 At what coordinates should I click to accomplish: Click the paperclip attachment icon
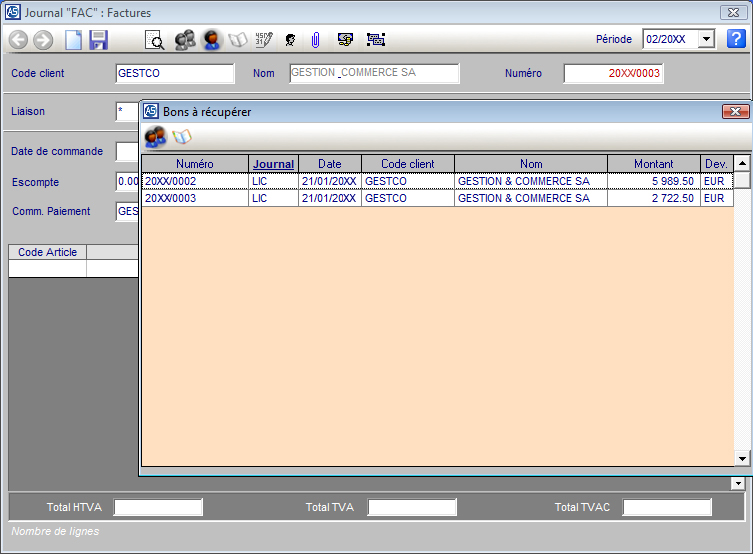pos(315,40)
